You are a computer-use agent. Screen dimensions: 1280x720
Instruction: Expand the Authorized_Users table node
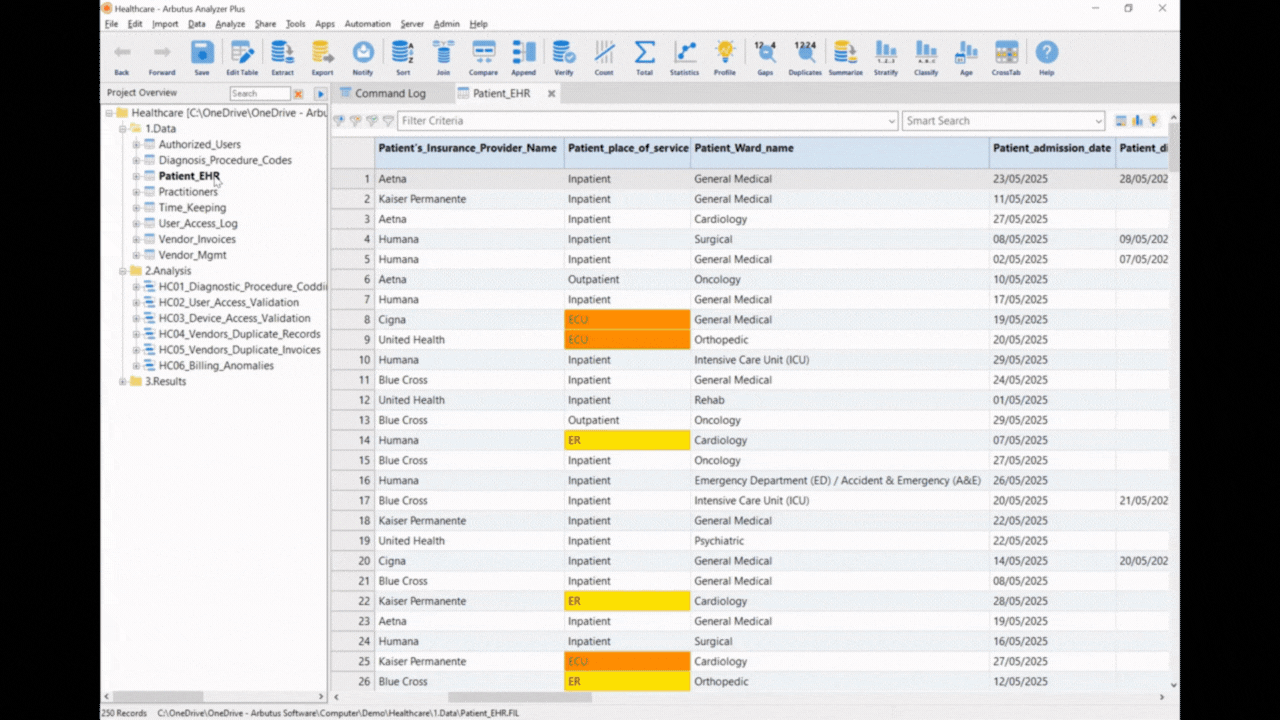(136, 145)
